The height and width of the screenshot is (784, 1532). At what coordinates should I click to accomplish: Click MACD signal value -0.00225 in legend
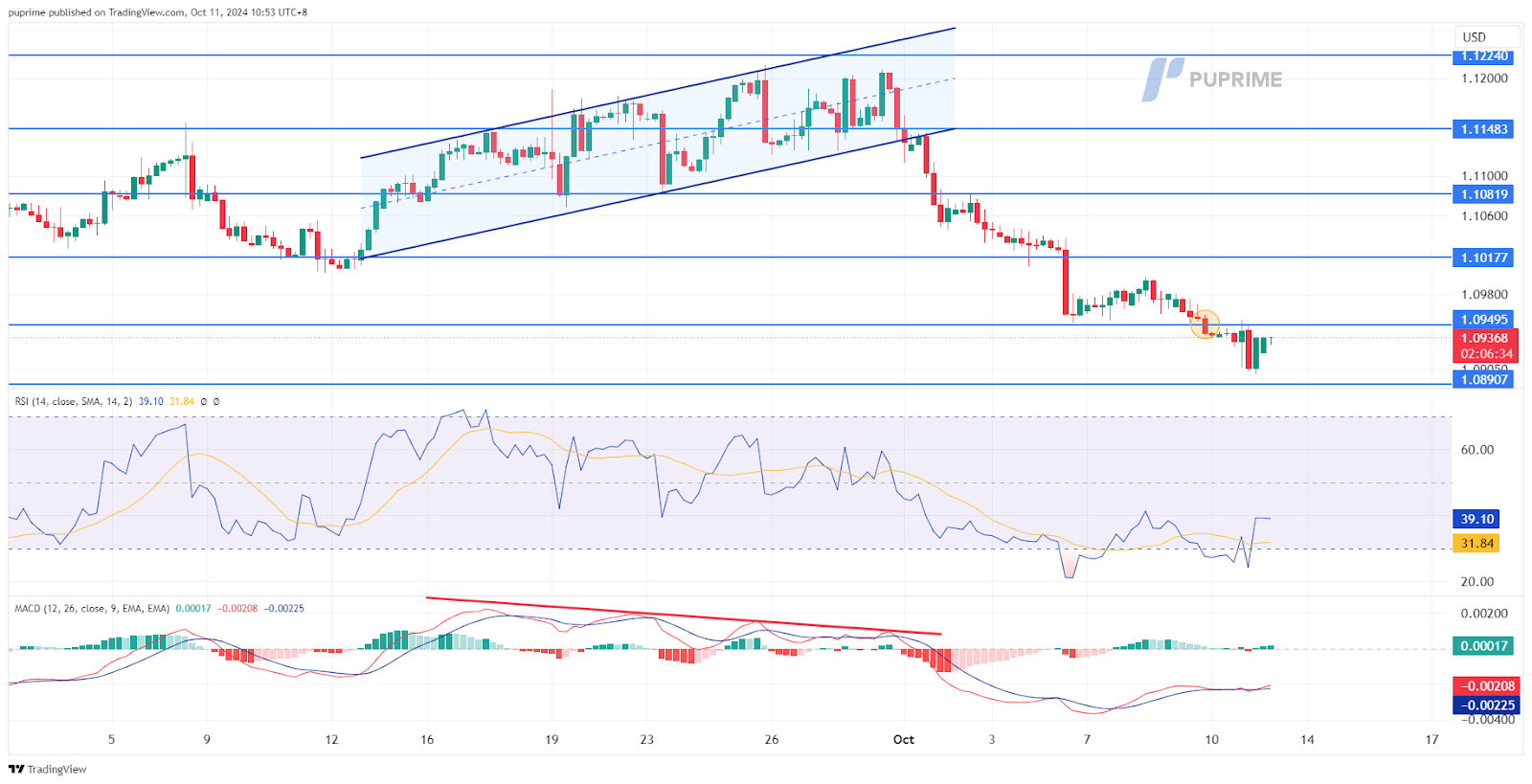click(x=283, y=608)
